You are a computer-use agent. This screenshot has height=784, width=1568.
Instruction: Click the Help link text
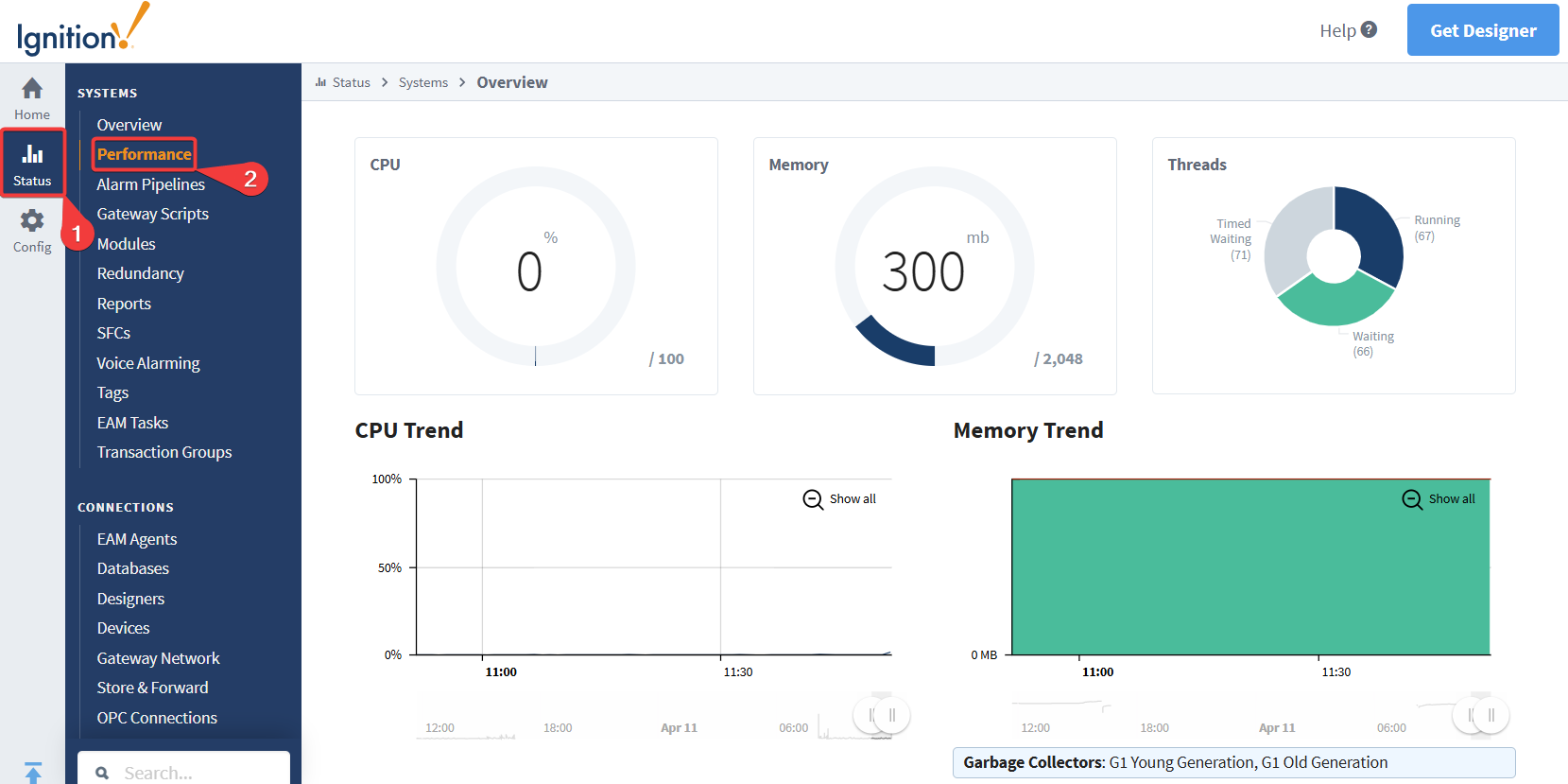(x=1337, y=30)
